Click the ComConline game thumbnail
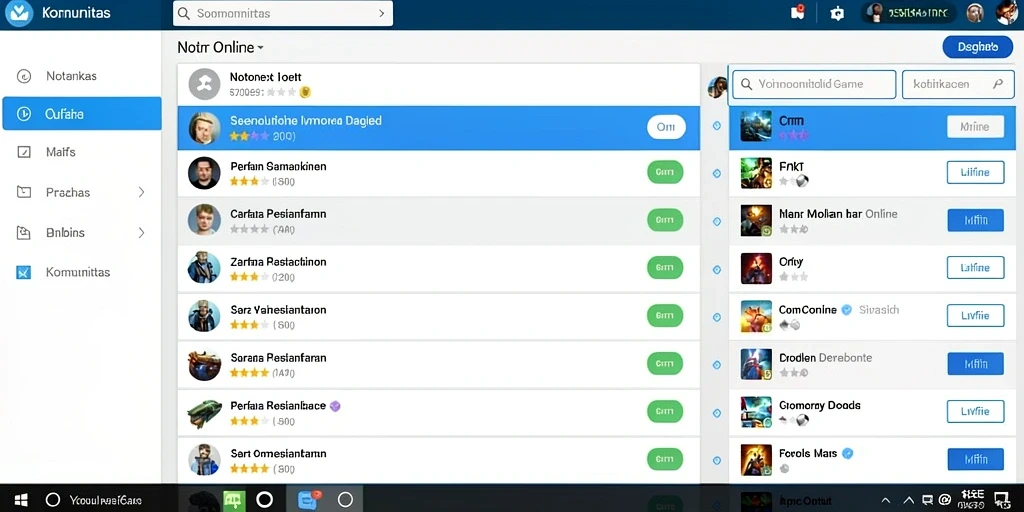Screen dimensions: 1024x512 (756, 316)
